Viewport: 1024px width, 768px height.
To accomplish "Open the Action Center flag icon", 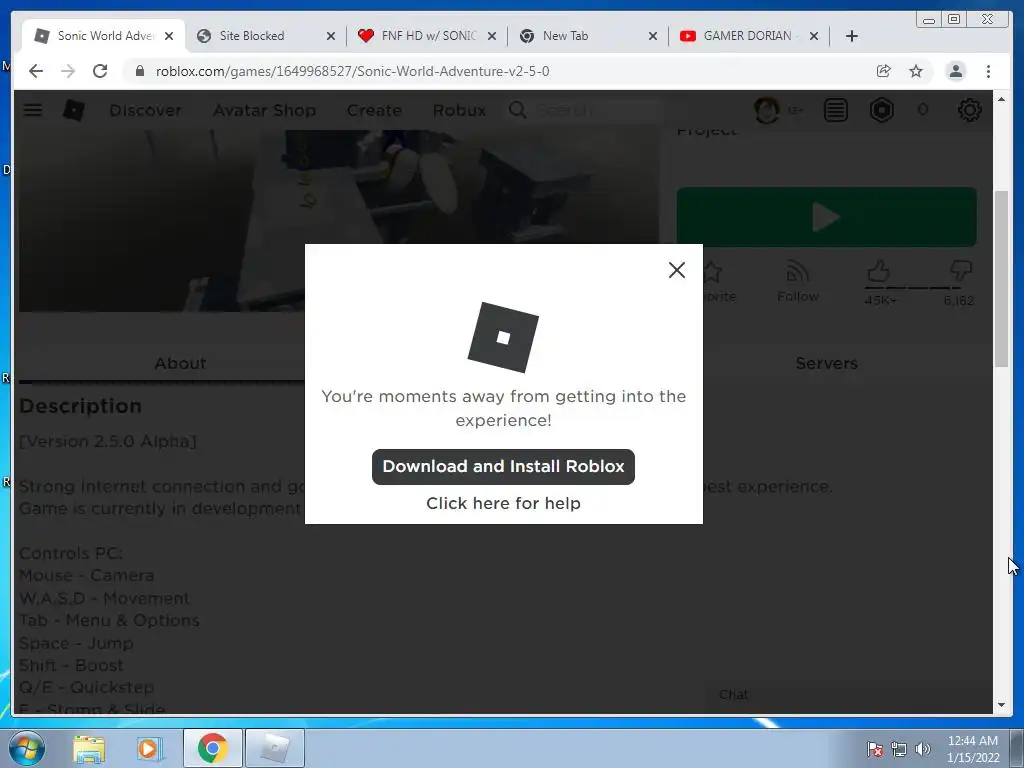I will tap(874, 749).
